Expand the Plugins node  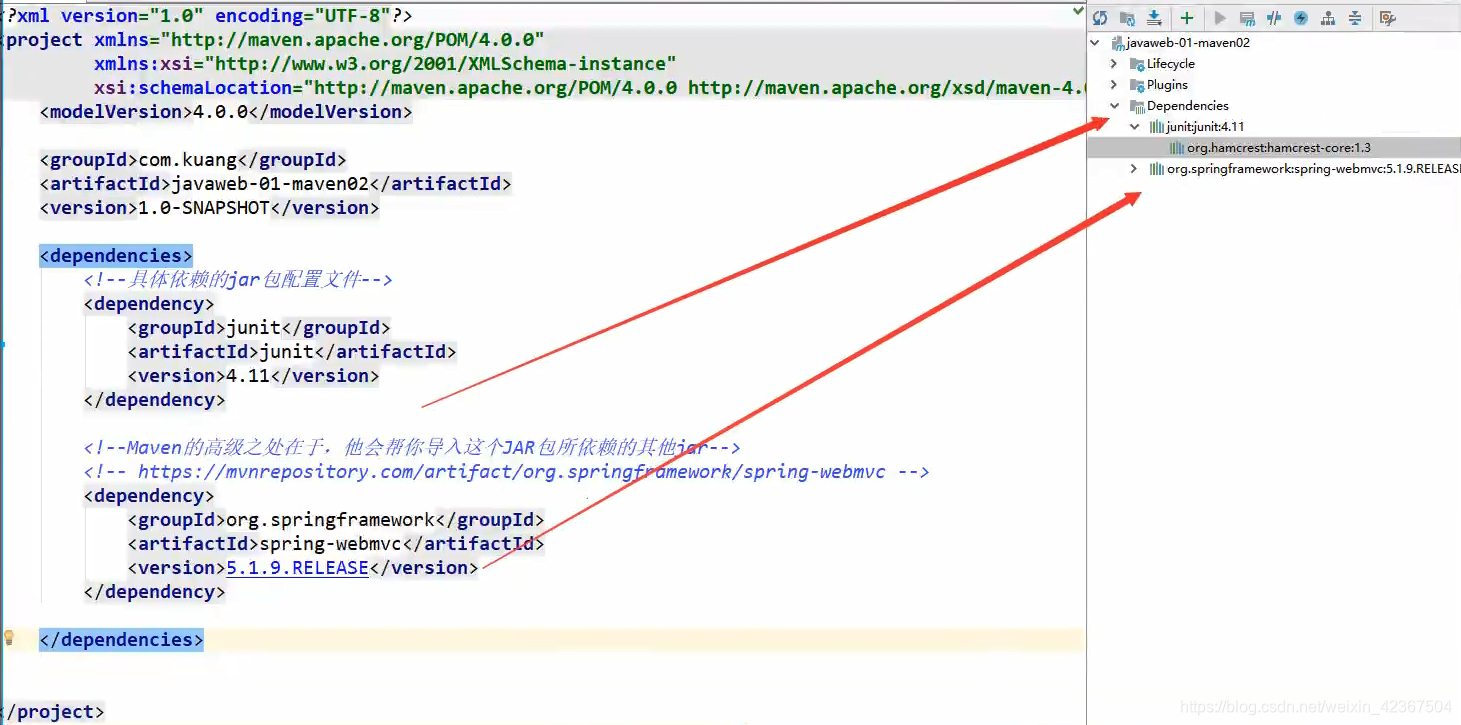tap(1115, 85)
